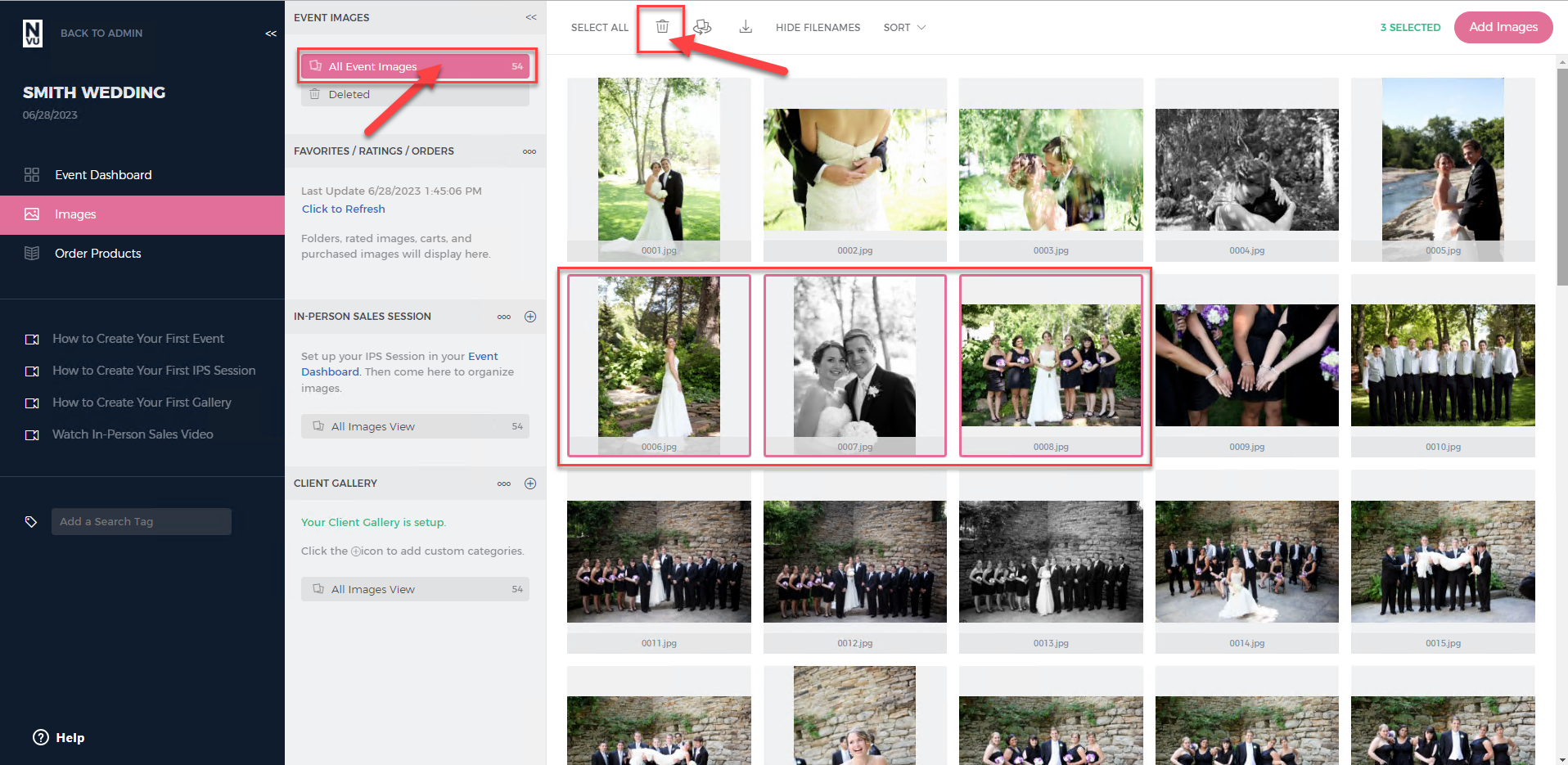The height and width of the screenshot is (765, 1568).
Task: Open How to Create Your First Gallery
Action: click(142, 403)
